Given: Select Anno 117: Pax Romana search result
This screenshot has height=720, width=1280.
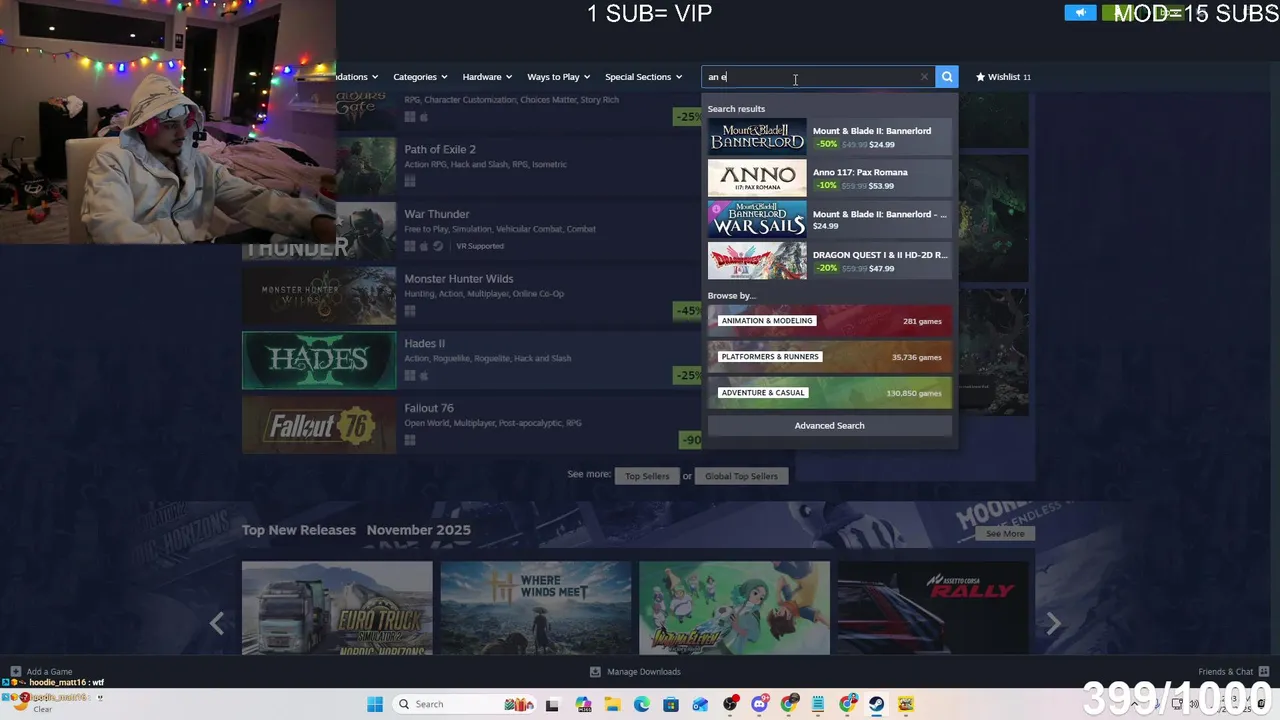Looking at the screenshot, I should pos(829,178).
